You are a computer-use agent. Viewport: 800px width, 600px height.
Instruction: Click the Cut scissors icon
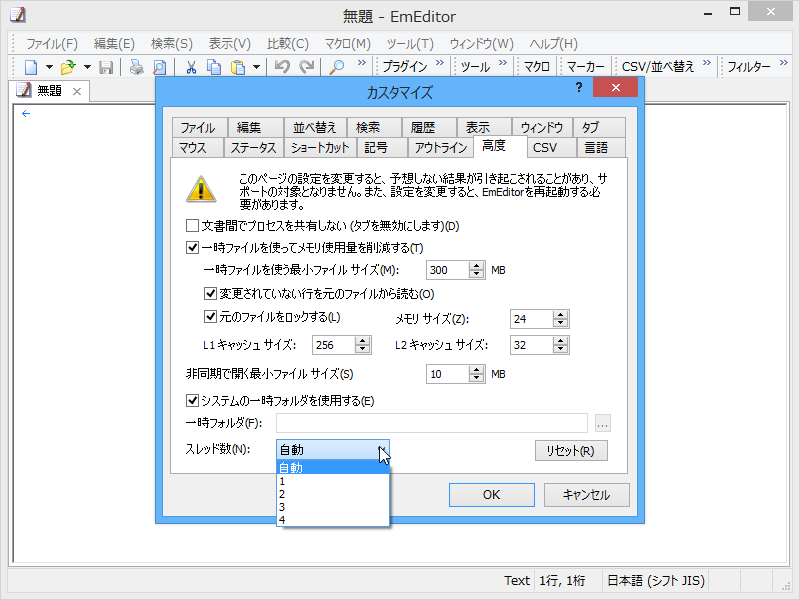(x=191, y=67)
